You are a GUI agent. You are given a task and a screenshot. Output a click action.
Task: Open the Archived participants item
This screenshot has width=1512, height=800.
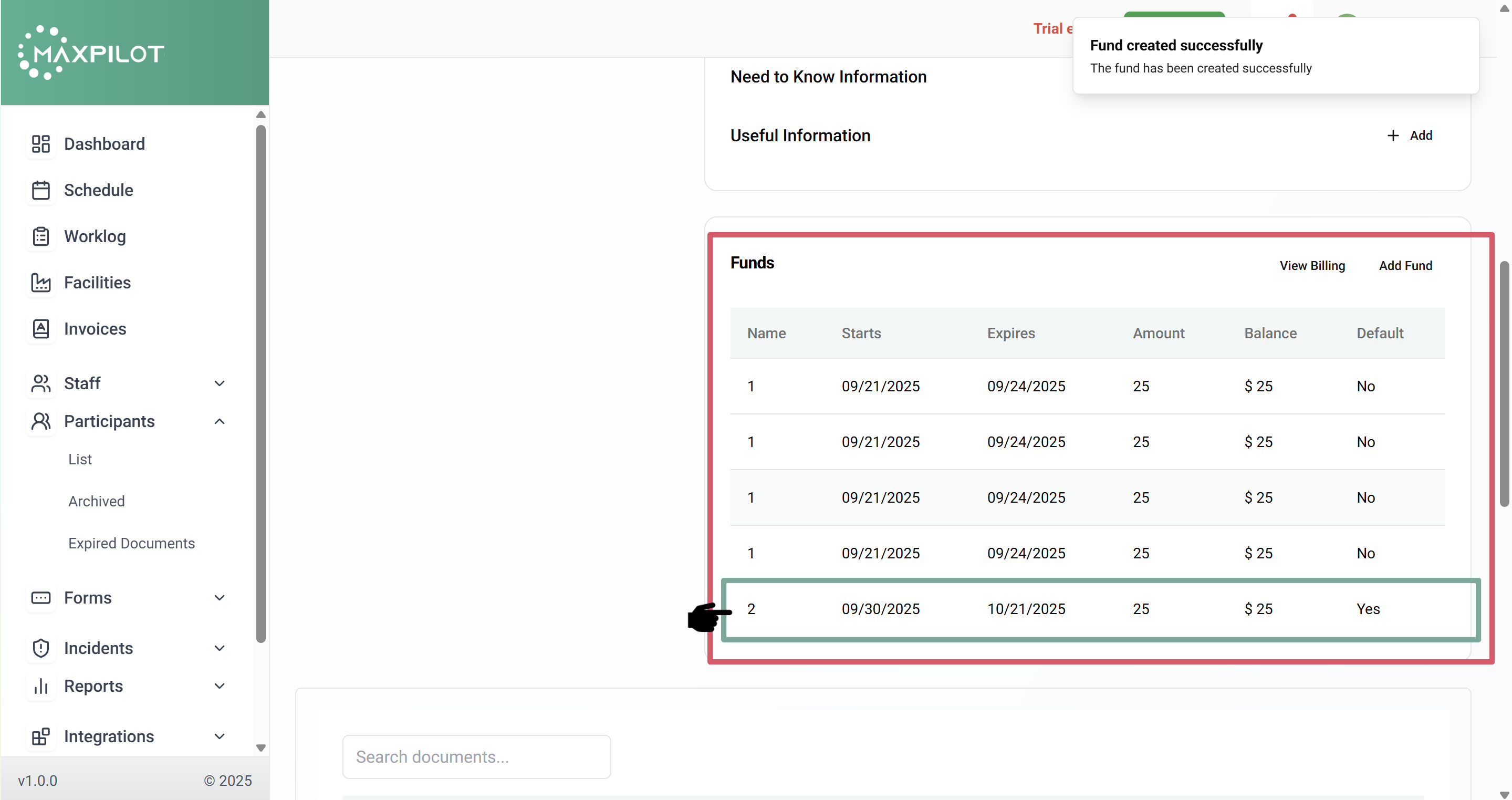96,501
